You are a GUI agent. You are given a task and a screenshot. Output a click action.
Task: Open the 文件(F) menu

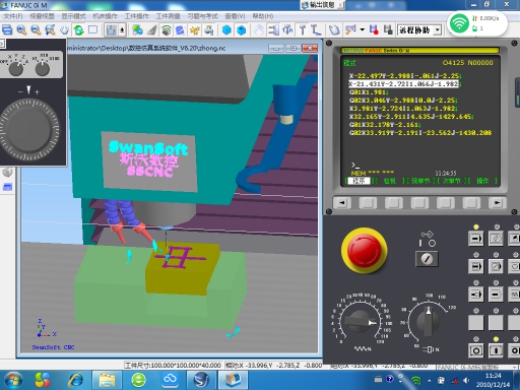pos(13,16)
